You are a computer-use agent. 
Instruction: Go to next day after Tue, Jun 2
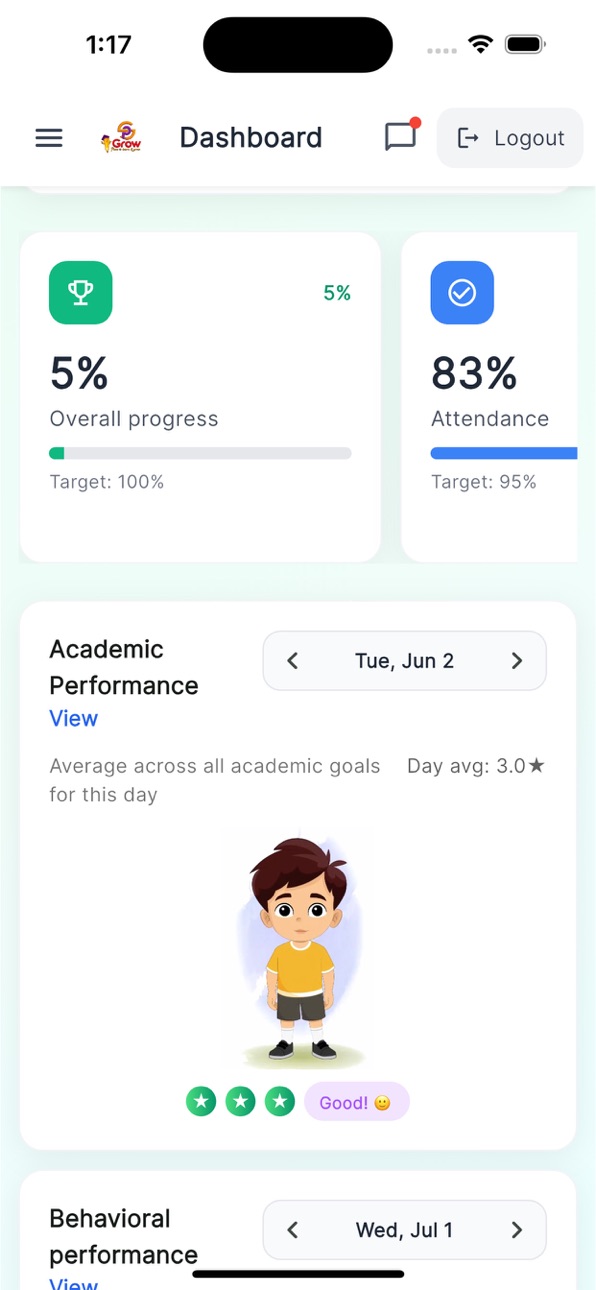point(517,661)
